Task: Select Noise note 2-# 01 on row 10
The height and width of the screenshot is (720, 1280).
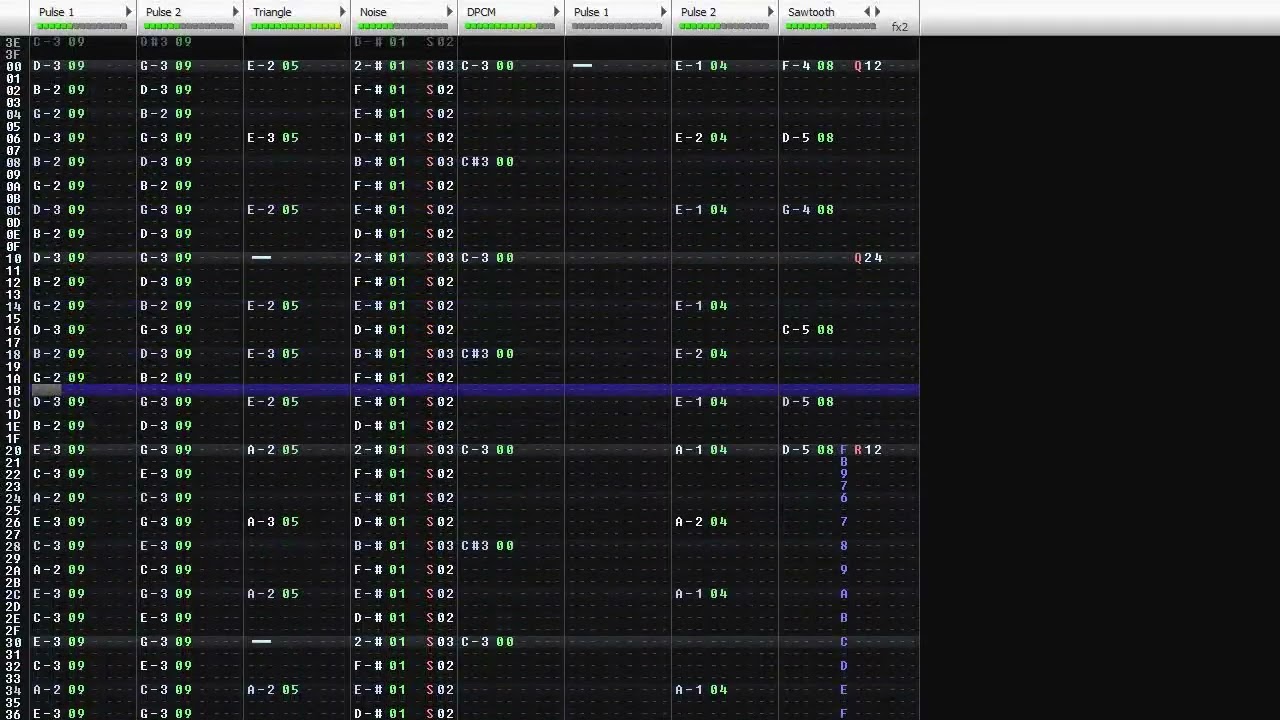Action: coord(380,258)
